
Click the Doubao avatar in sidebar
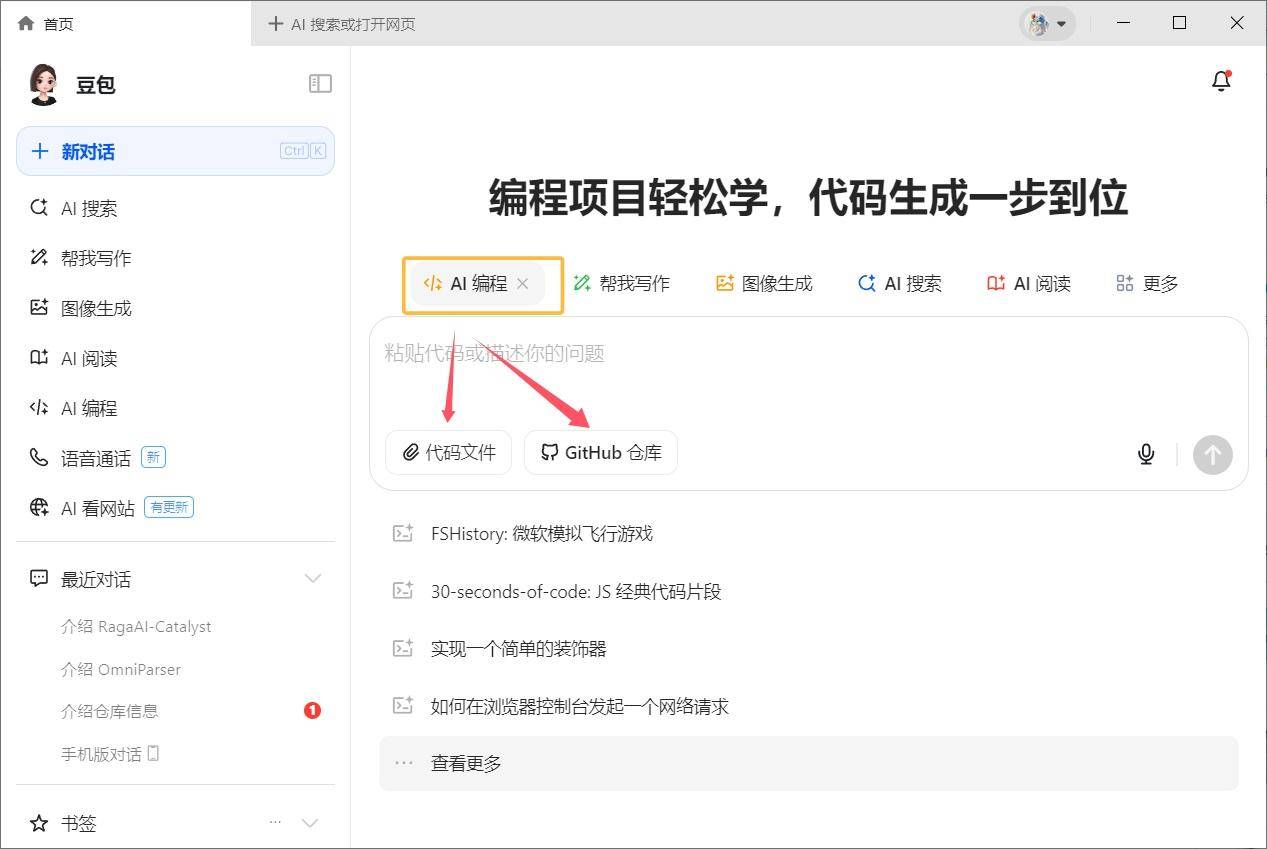pyautogui.click(x=43, y=85)
